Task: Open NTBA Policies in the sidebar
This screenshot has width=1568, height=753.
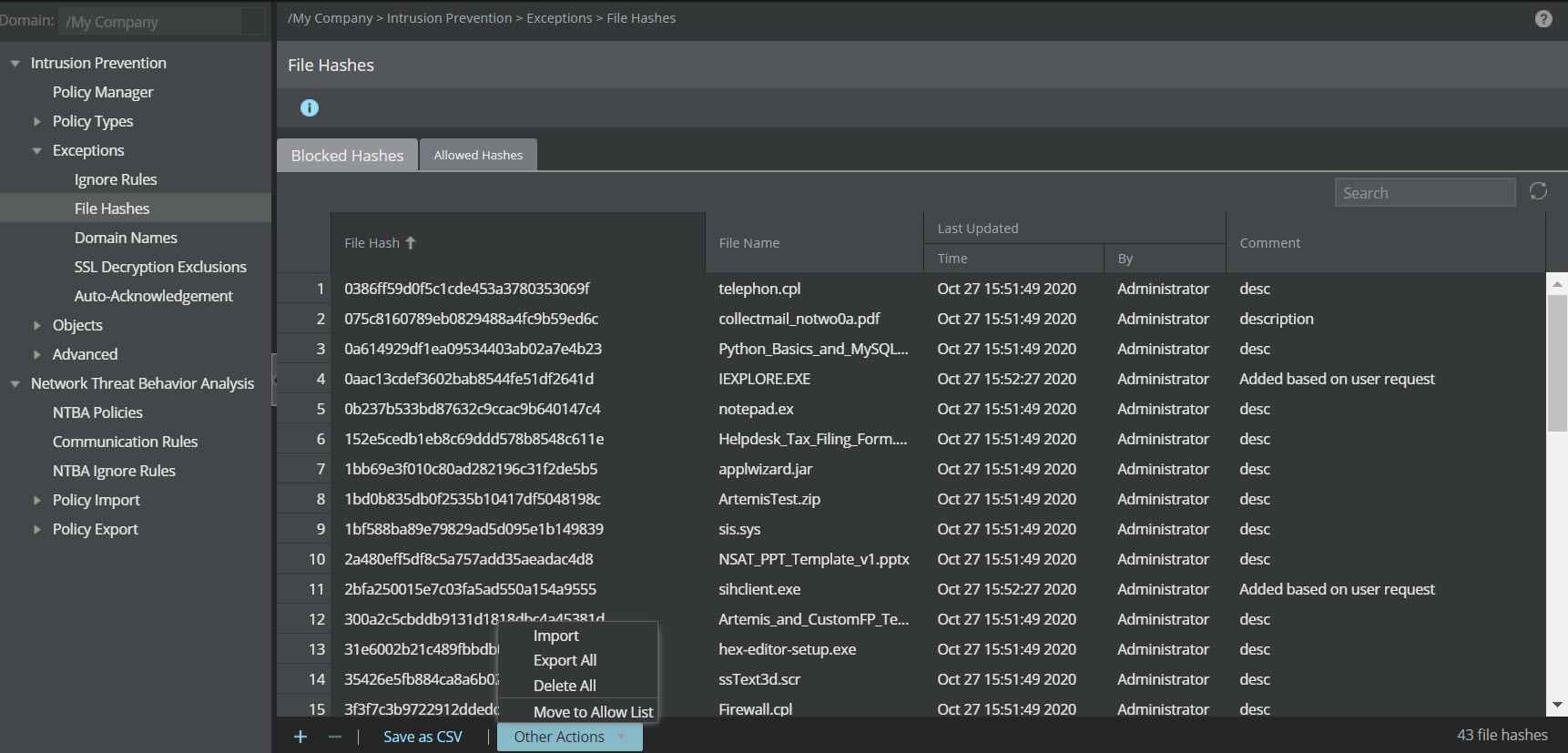Action: 97,412
